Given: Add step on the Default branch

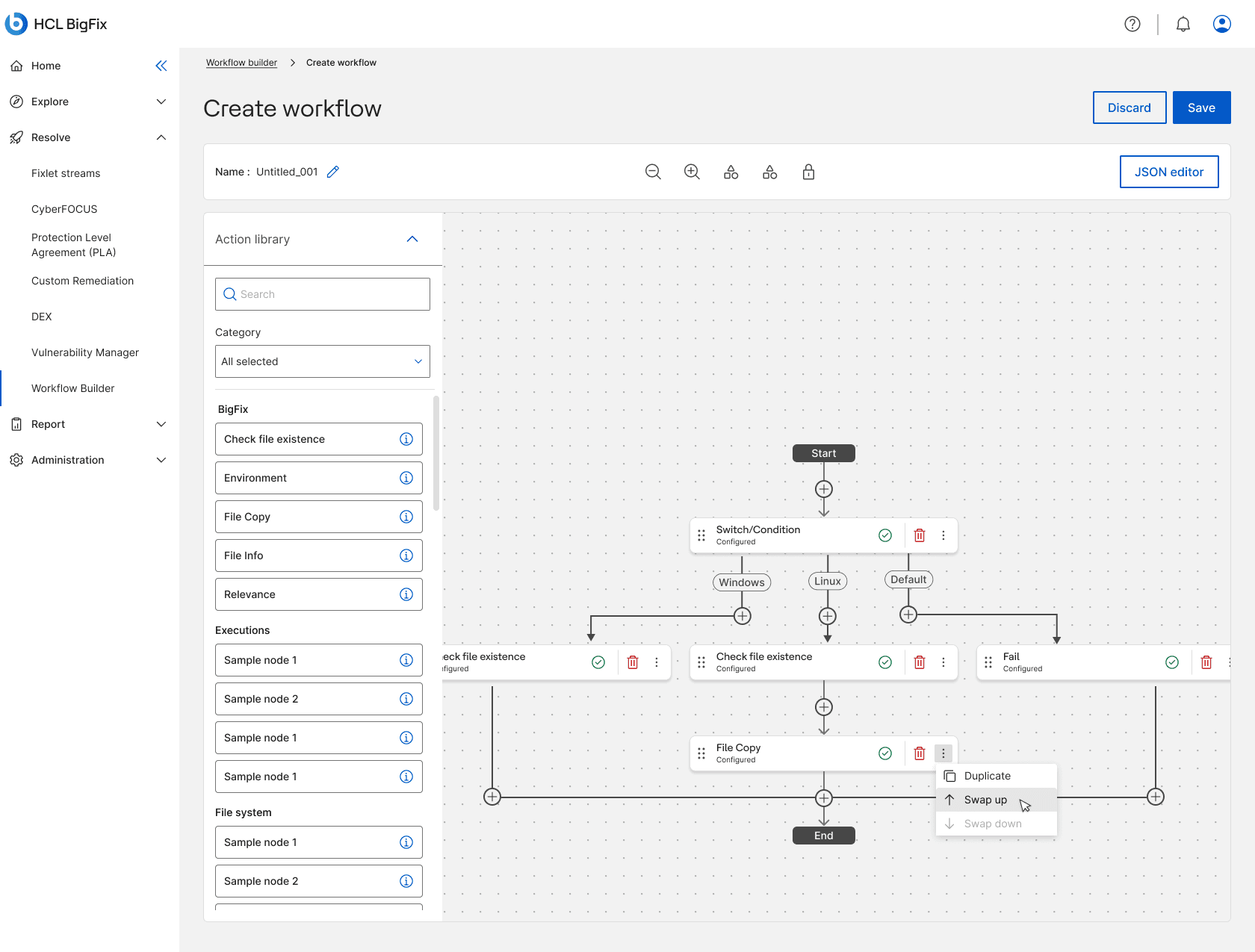Looking at the screenshot, I should 908,615.
